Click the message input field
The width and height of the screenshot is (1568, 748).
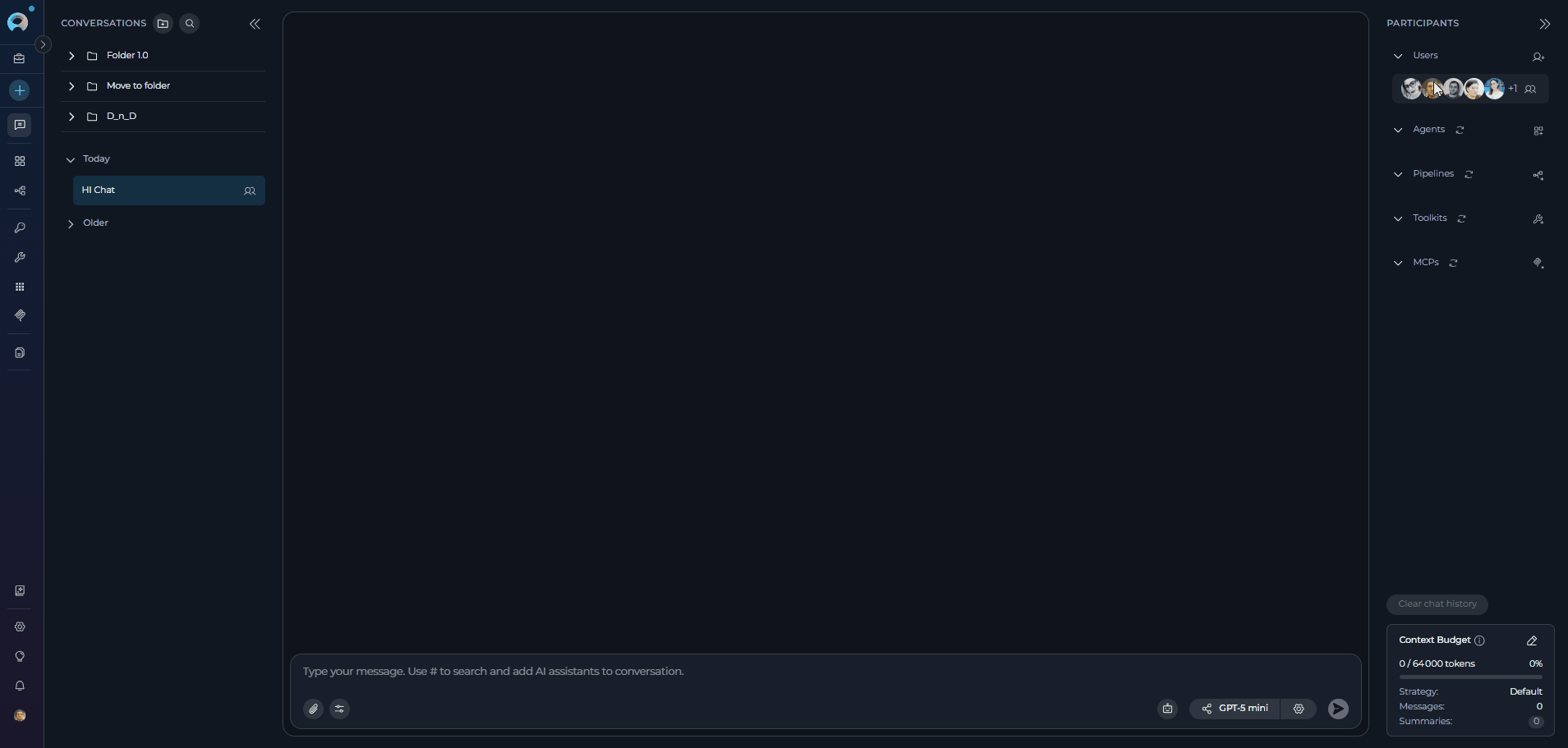coord(825,672)
